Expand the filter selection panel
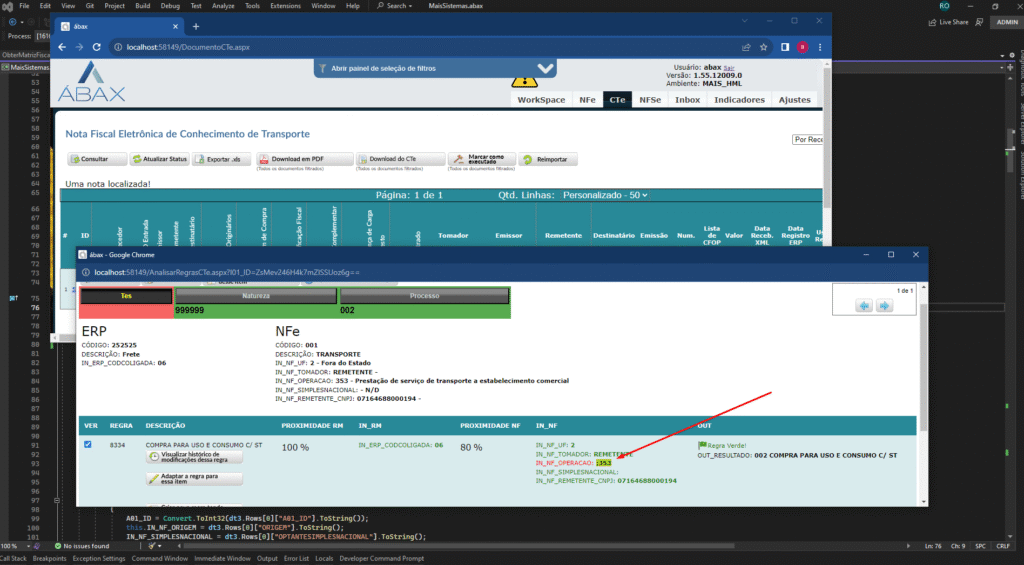This screenshot has width=1024, height=565. click(544, 69)
